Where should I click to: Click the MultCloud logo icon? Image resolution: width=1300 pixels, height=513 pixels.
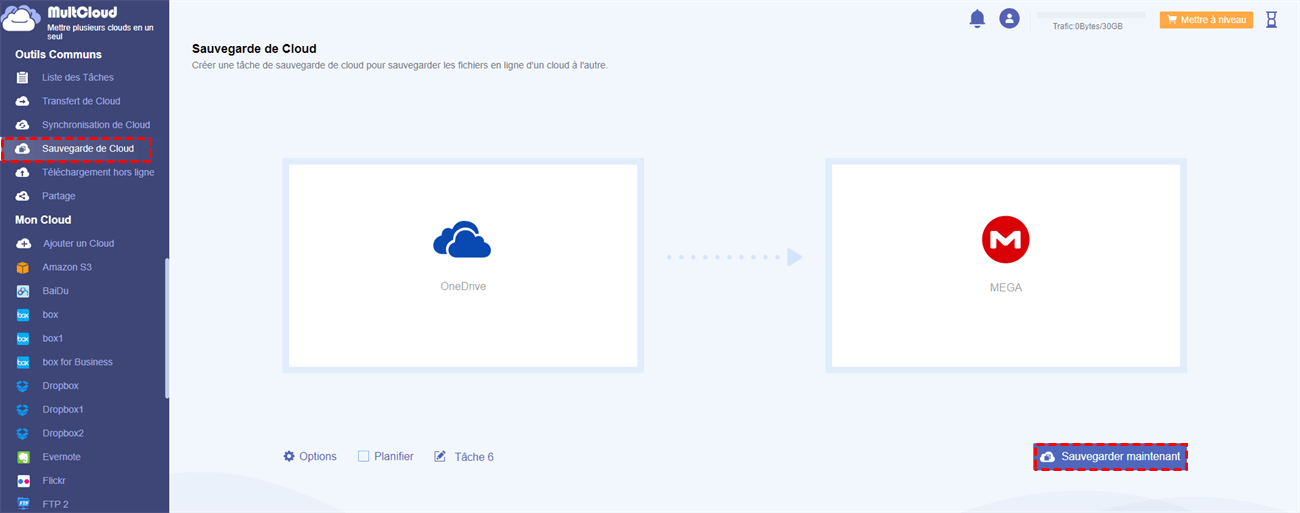coord(21,19)
